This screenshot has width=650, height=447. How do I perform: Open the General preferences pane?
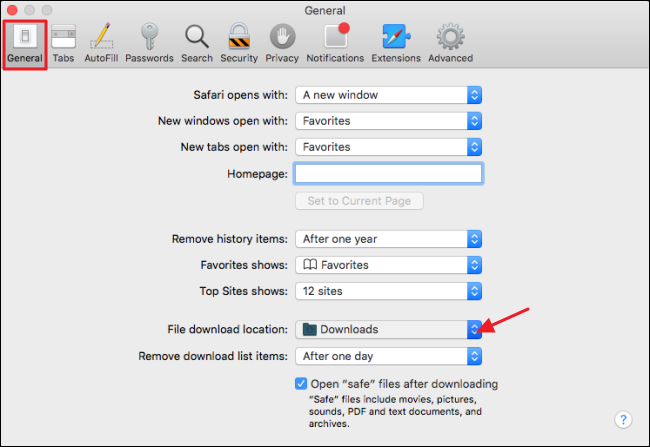coord(25,44)
